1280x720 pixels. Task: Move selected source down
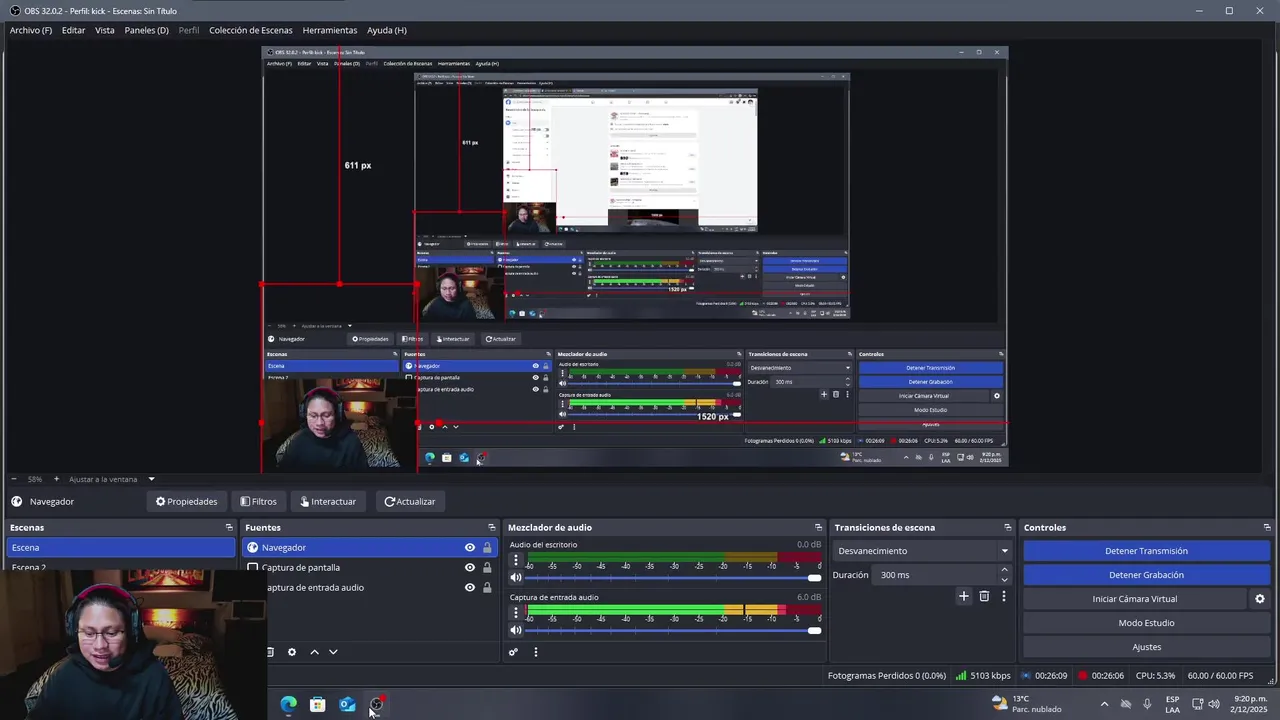[x=333, y=652]
